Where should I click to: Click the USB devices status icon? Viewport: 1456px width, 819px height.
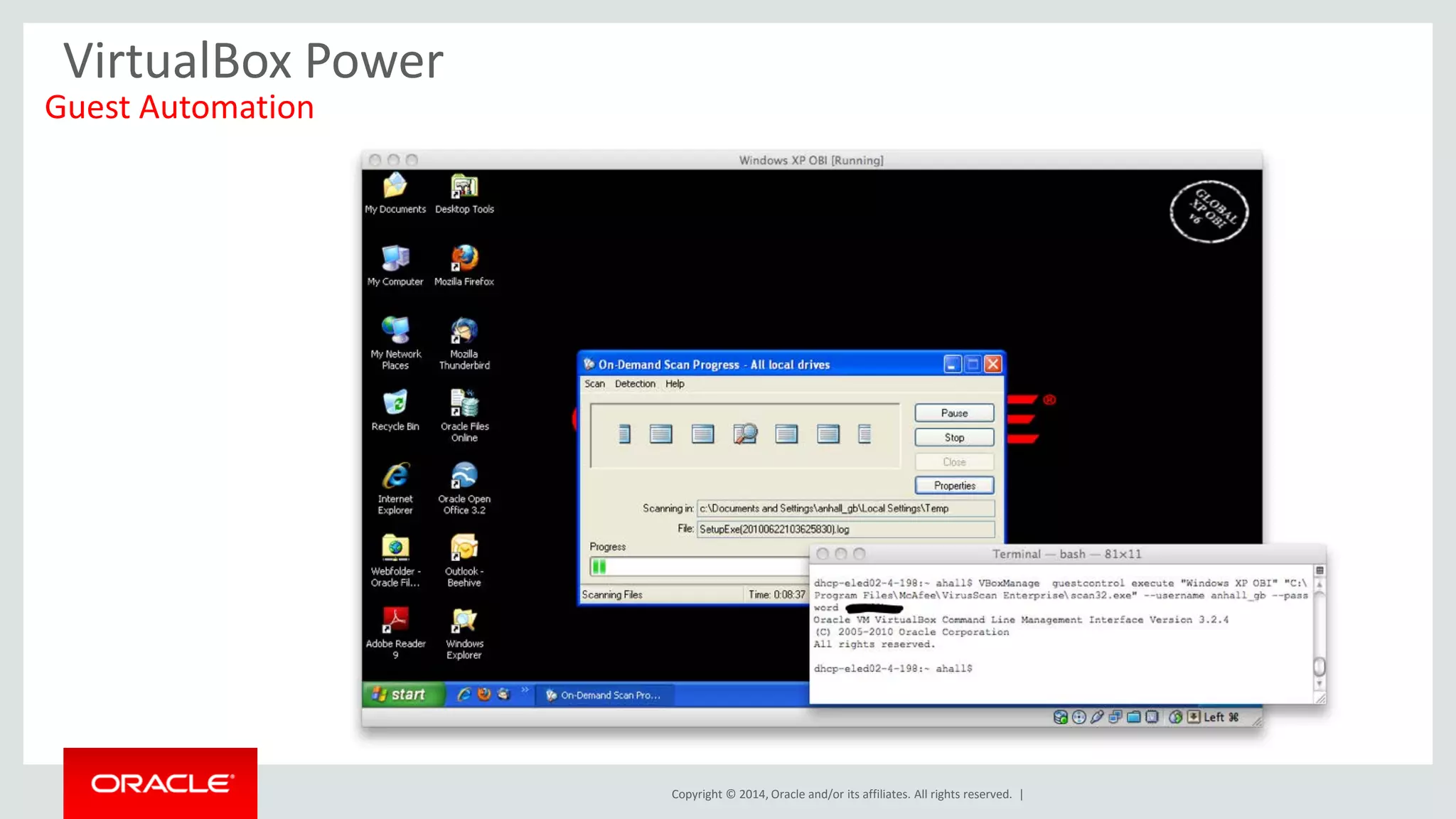(1097, 717)
